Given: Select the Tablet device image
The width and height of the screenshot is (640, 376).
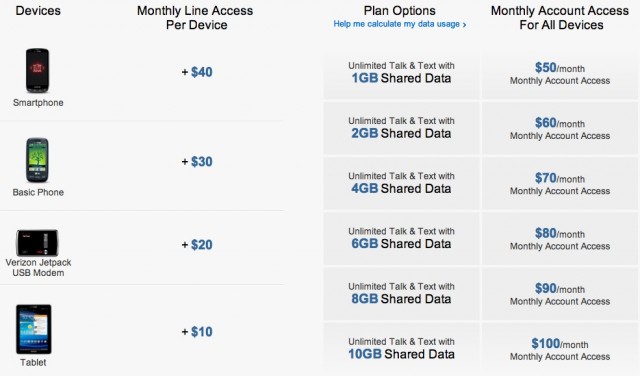Looking at the screenshot, I should pos(34,329).
